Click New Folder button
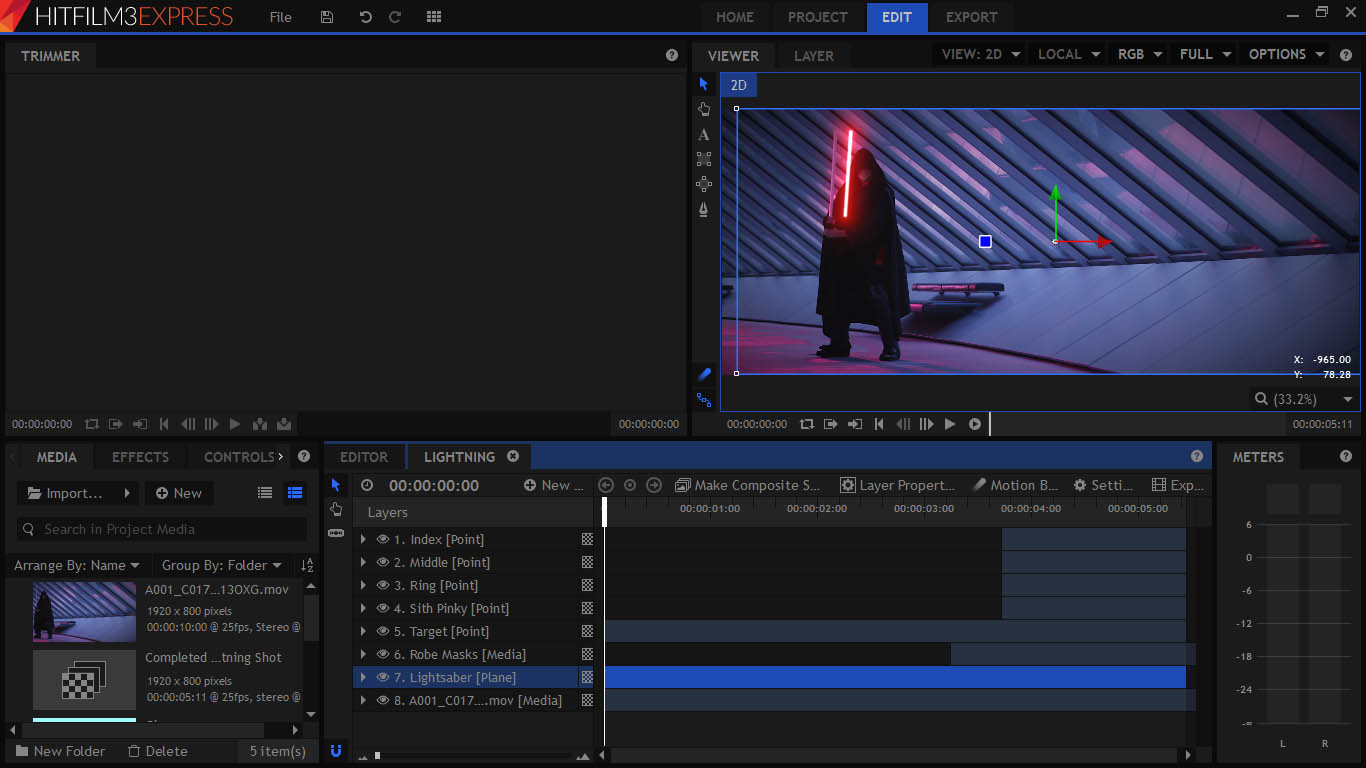The height and width of the screenshot is (768, 1366). pos(60,751)
